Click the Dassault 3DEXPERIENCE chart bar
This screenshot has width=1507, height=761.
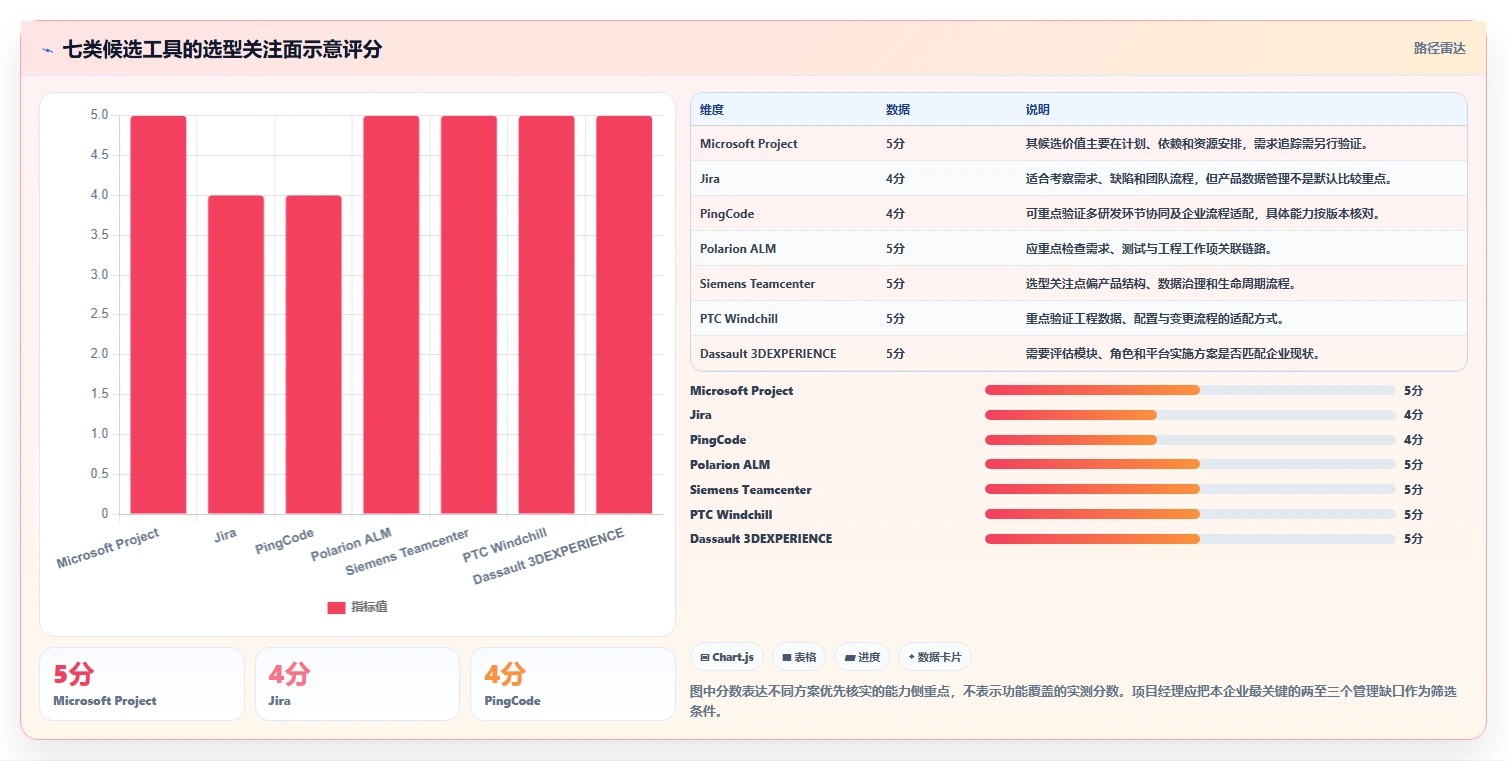[x=624, y=315]
